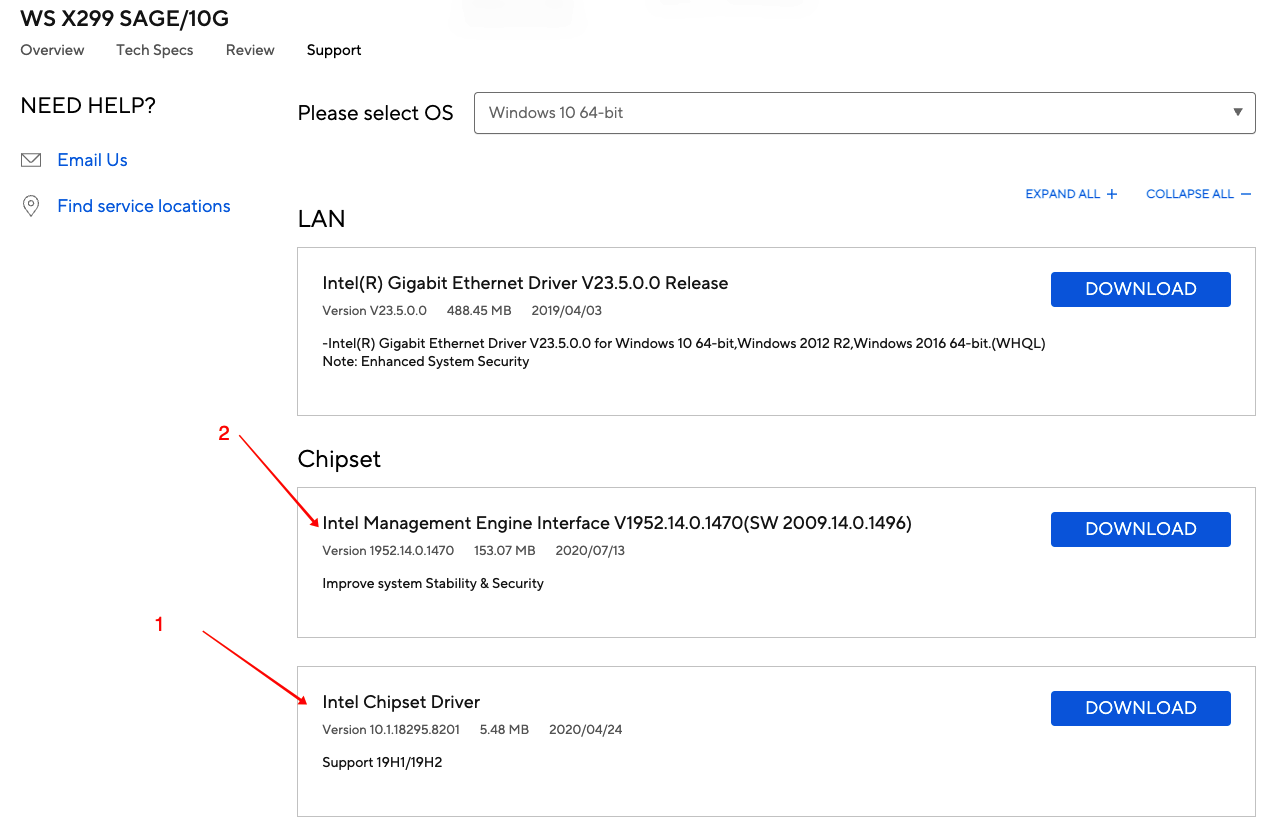The height and width of the screenshot is (820, 1263).
Task: Click the 2020/07/13 release date
Action: tap(590, 551)
